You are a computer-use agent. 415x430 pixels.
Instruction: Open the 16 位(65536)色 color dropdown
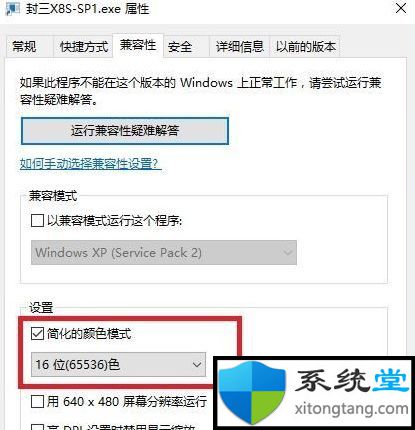click(x=118, y=364)
